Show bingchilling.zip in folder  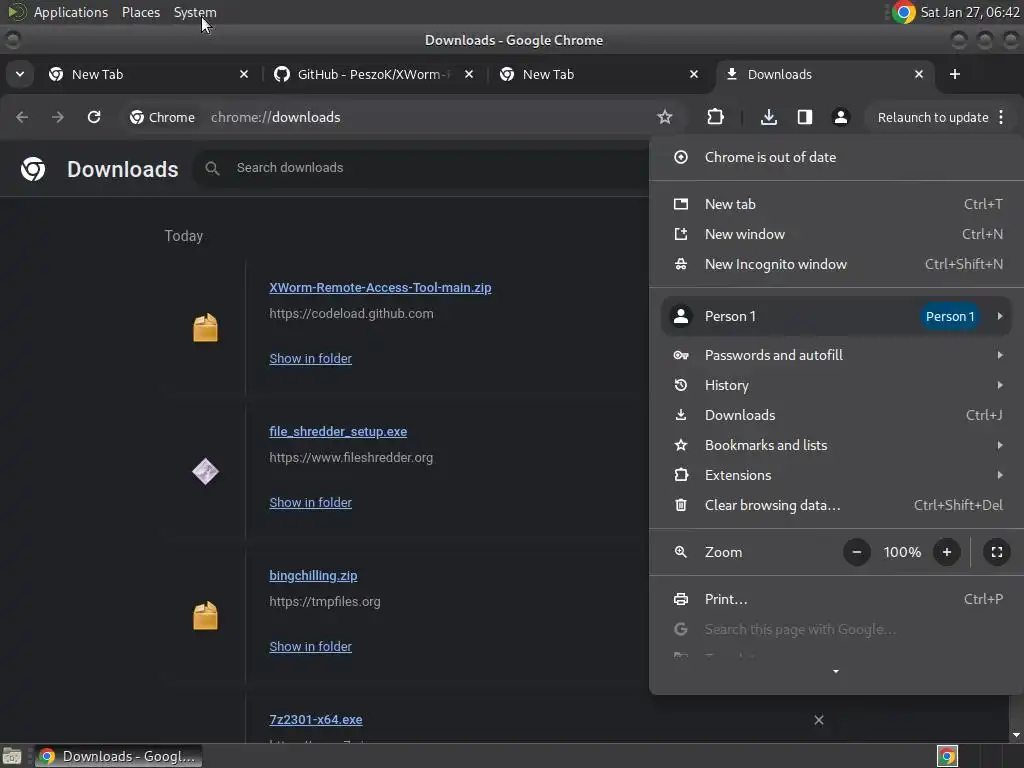coord(311,647)
